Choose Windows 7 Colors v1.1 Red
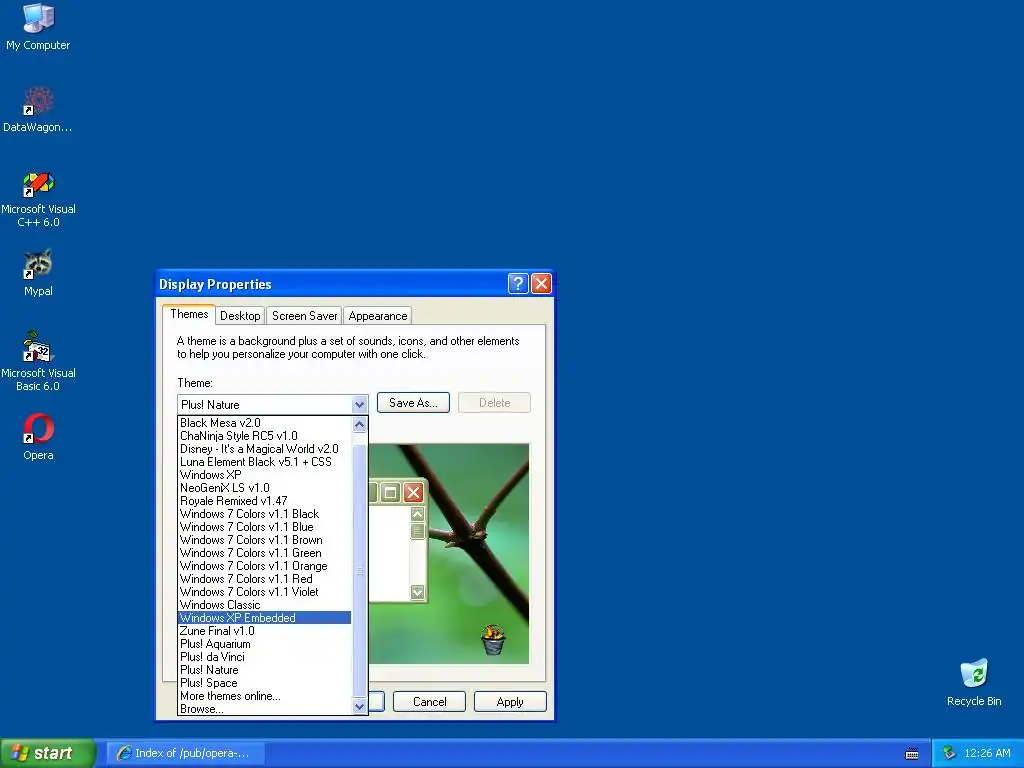Screen dimensions: 1024x768 [x=264, y=579]
